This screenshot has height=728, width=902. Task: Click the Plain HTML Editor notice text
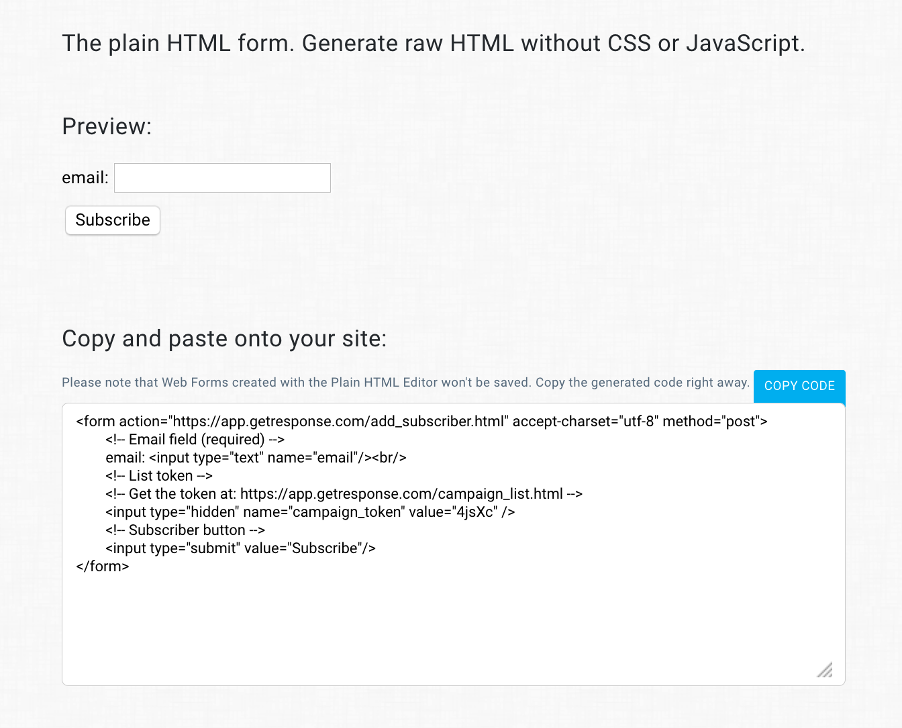click(406, 382)
